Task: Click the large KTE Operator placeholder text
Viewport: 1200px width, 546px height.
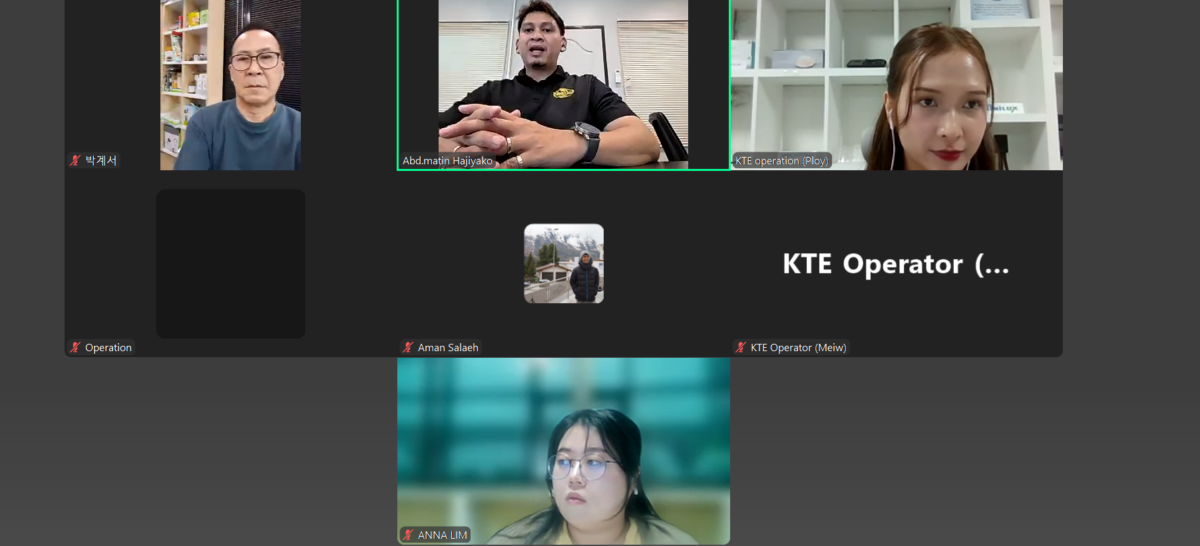Action: (x=895, y=264)
